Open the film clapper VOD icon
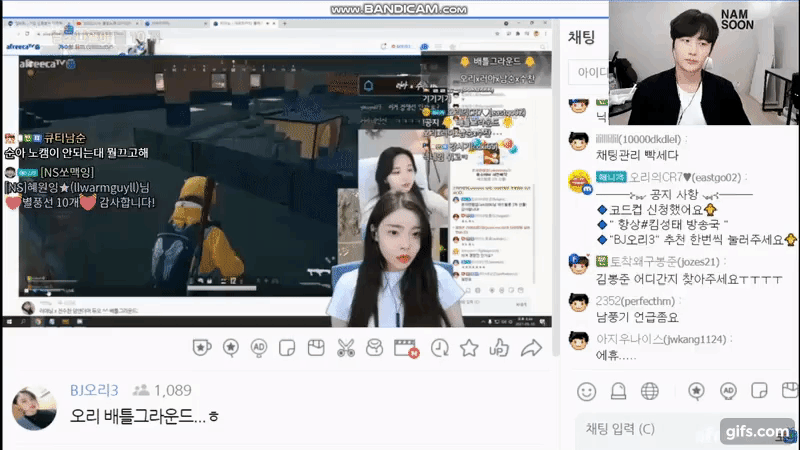The width and height of the screenshot is (800, 450). pyautogui.click(x=407, y=348)
